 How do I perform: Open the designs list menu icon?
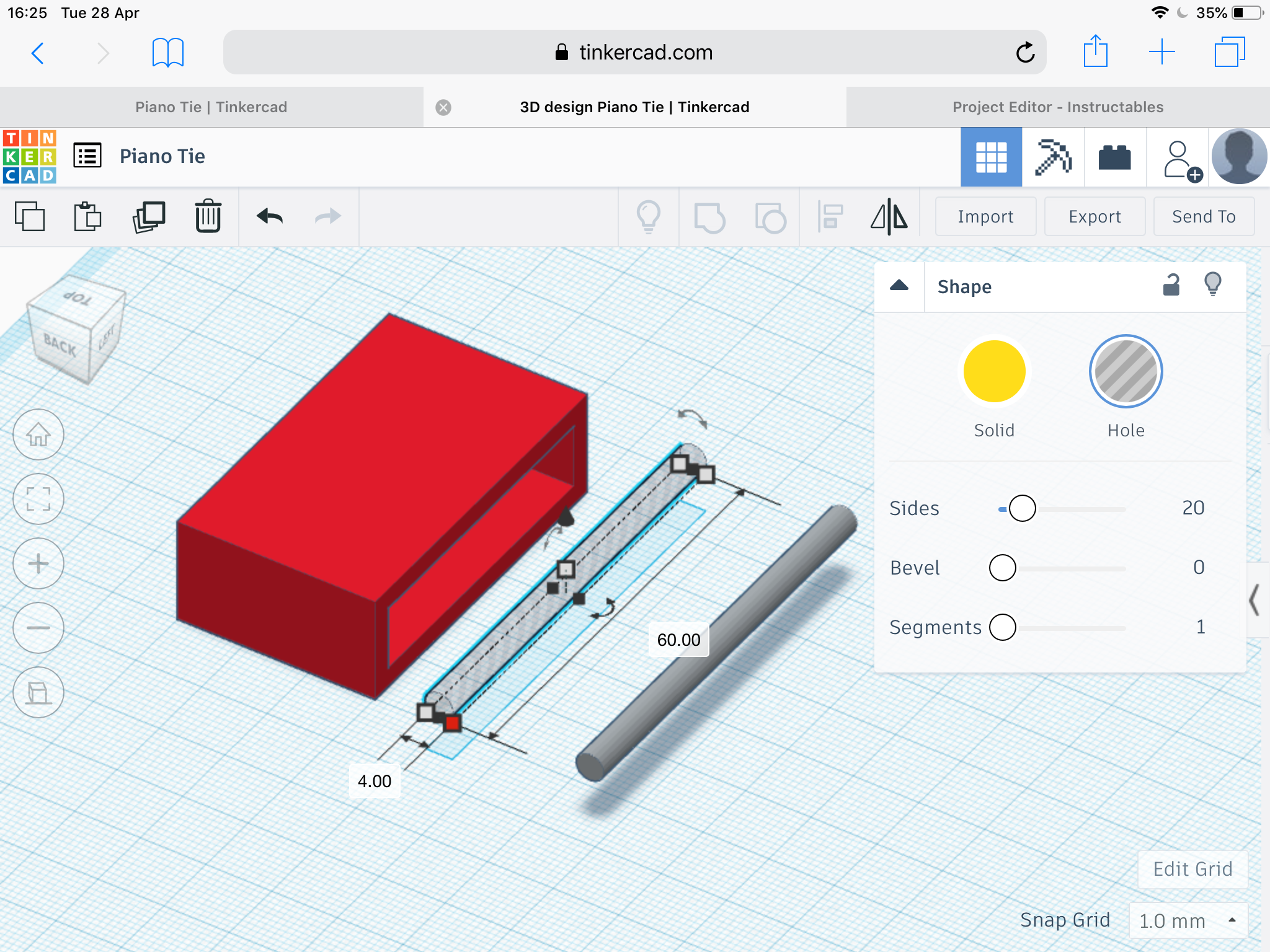point(87,156)
